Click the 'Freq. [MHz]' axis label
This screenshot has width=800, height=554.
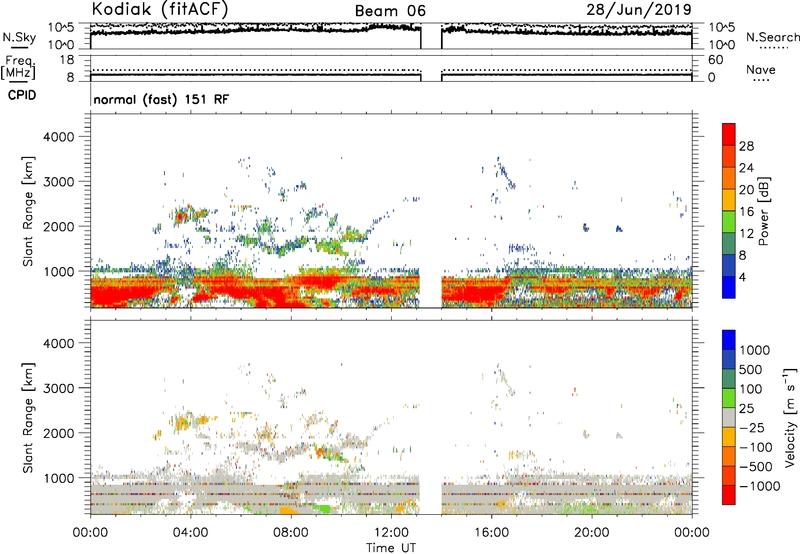18,67
